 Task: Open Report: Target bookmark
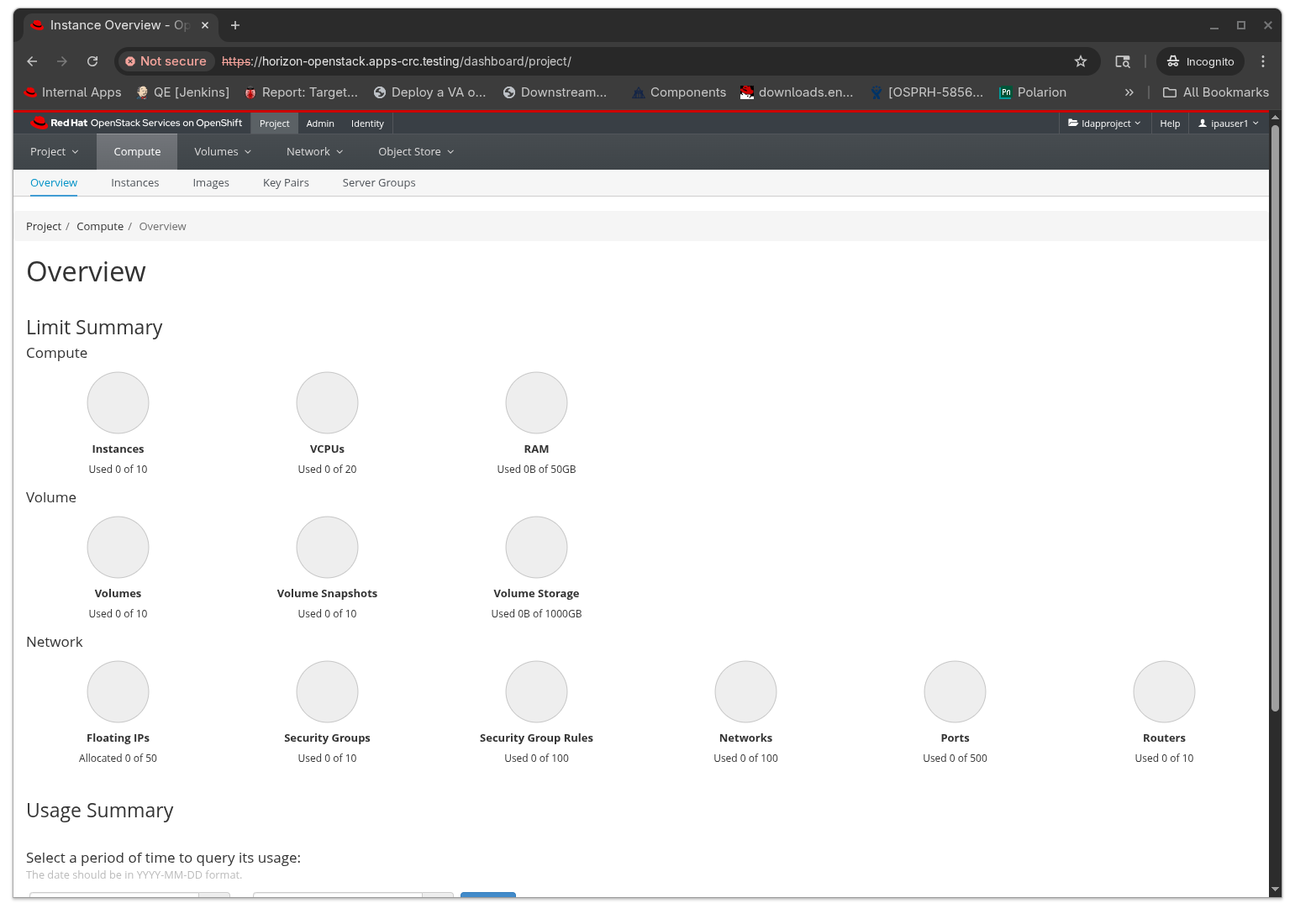(301, 92)
